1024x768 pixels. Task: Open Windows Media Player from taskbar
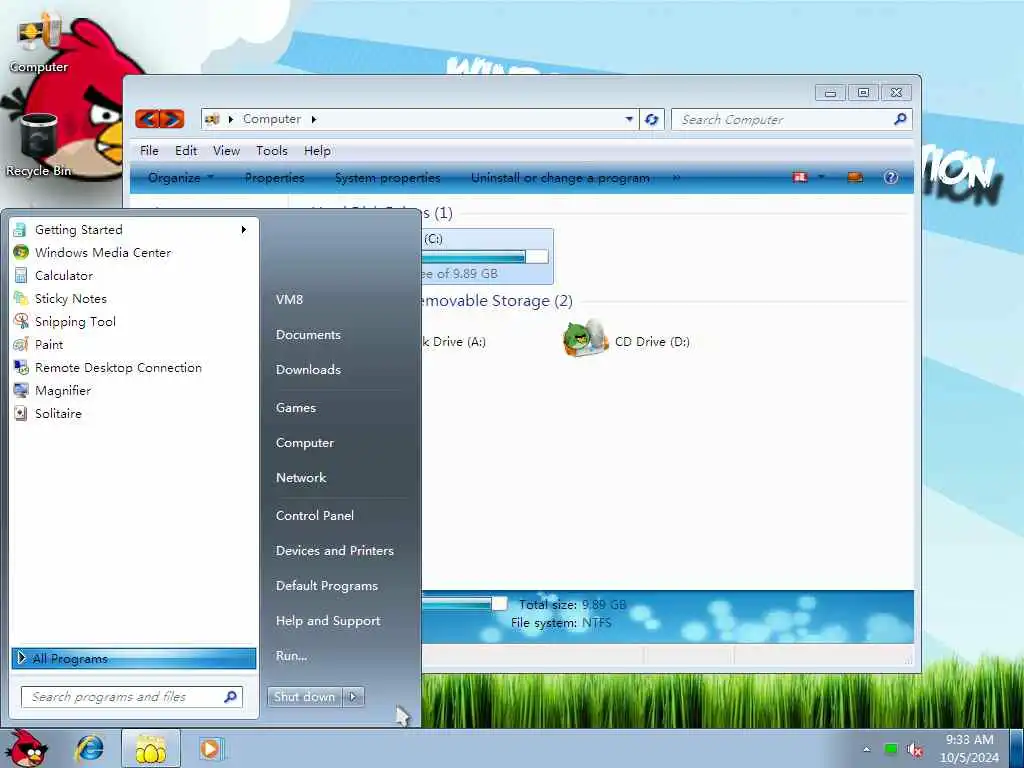click(211, 748)
